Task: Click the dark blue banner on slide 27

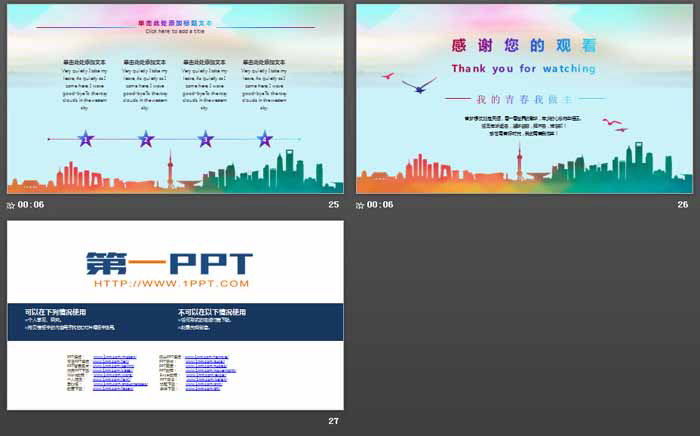Action: point(175,320)
